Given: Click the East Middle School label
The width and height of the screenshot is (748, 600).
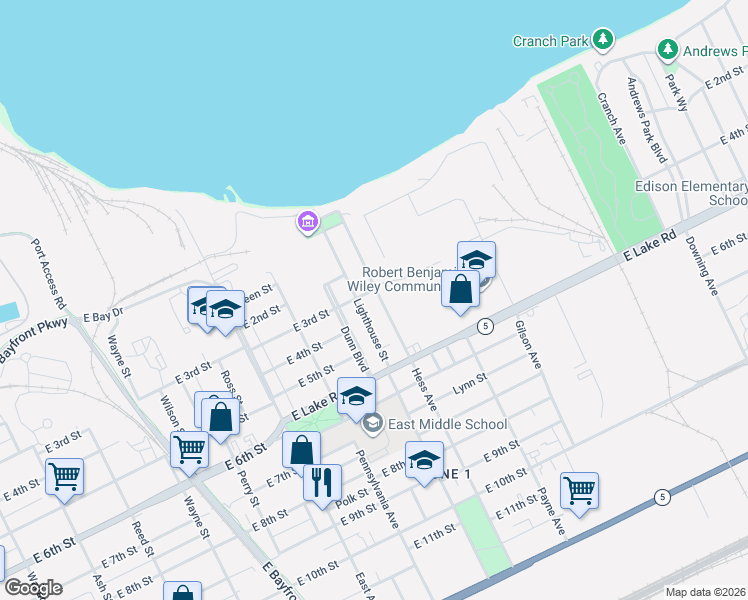Looking at the screenshot, I should 447,424.
